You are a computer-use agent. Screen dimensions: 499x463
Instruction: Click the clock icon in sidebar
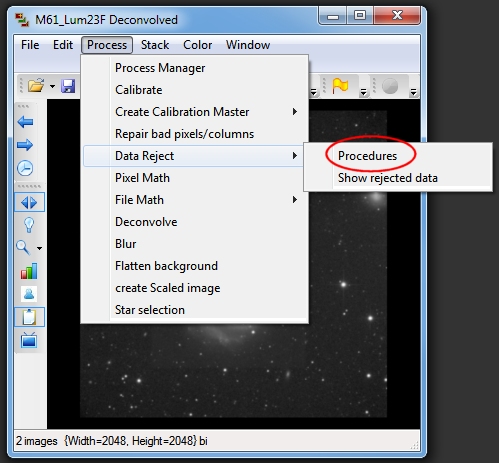tap(25, 168)
